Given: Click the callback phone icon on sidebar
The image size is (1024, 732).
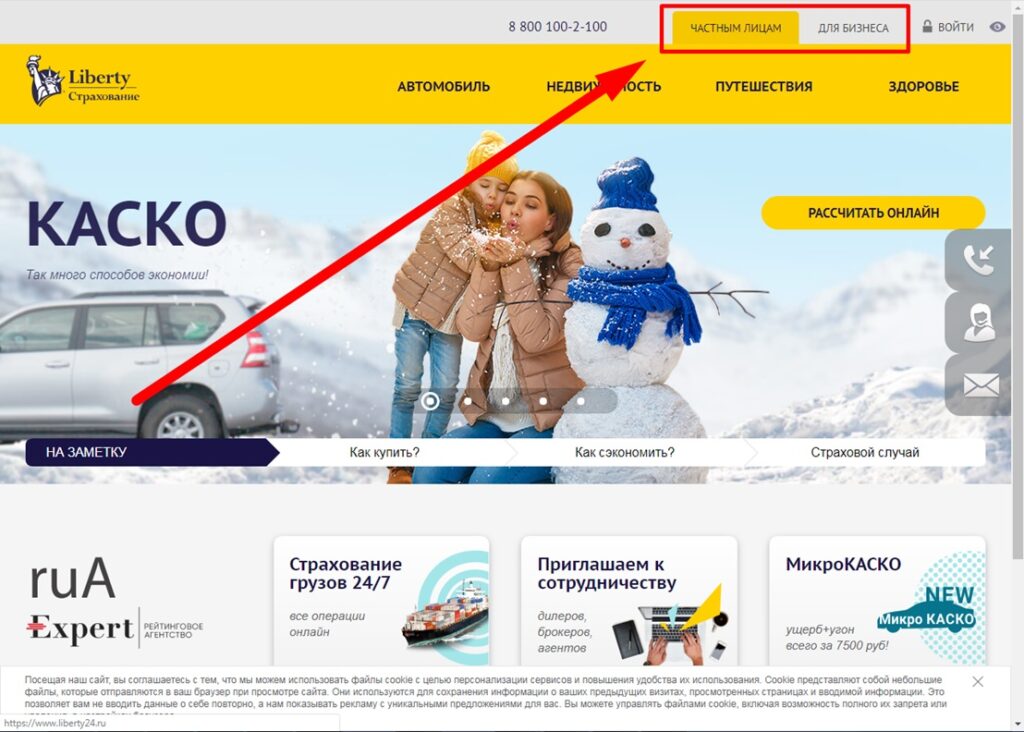Looking at the screenshot, I should click(x=978, y=260).
